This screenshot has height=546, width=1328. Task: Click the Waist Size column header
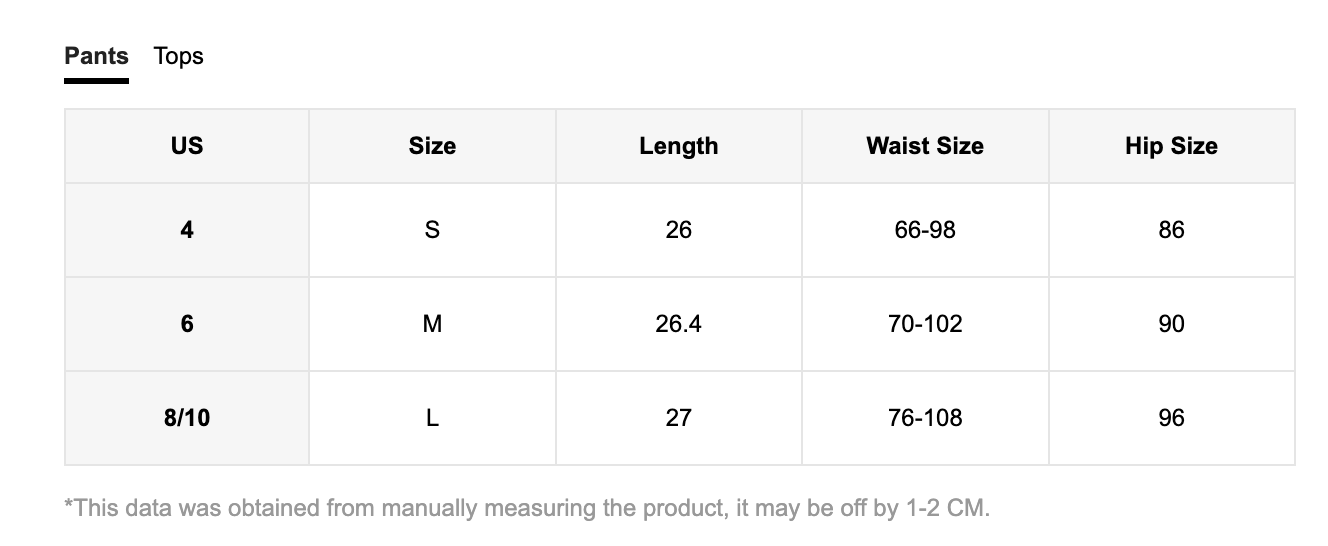point(925,146)
